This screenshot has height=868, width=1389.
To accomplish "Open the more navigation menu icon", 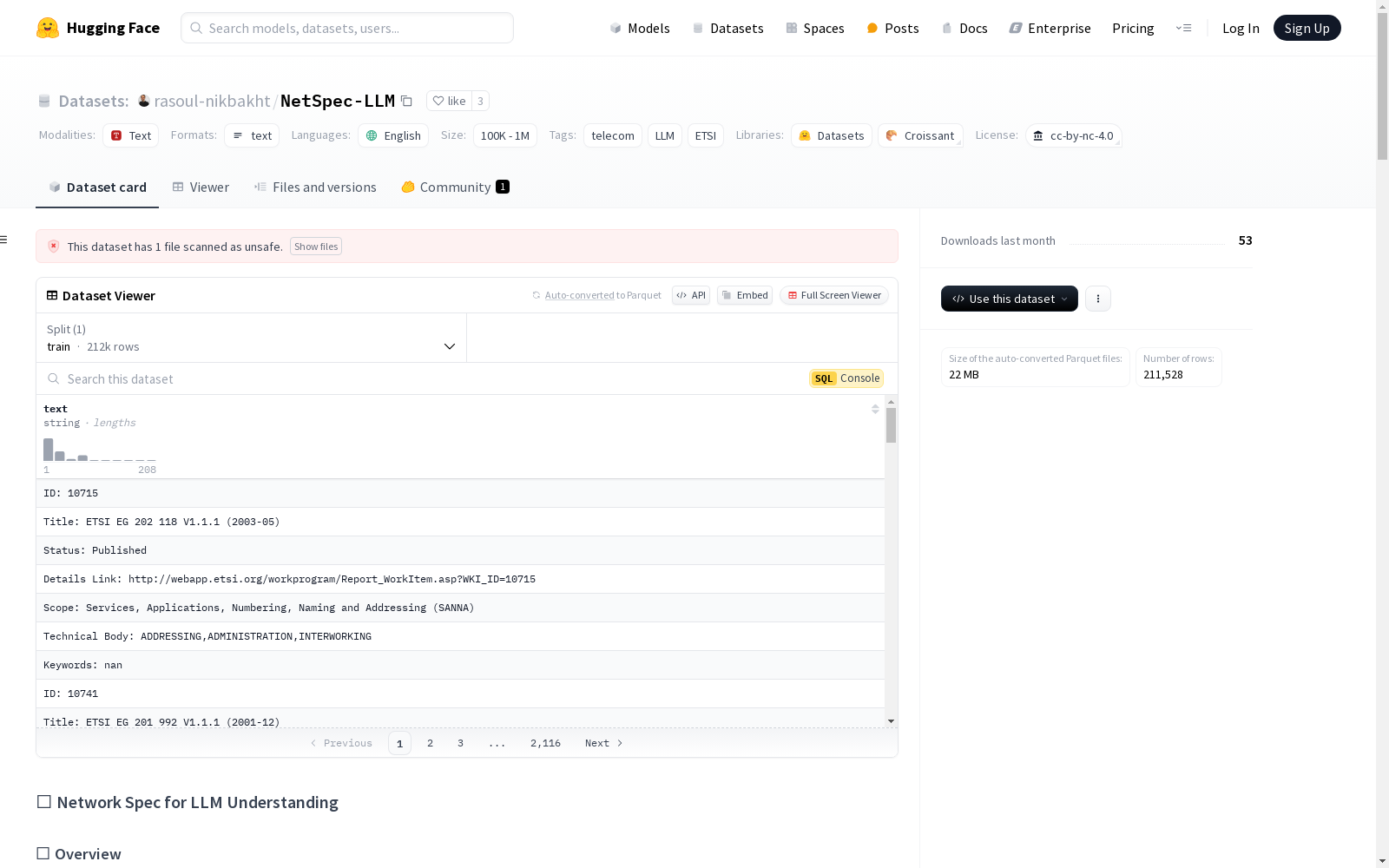I will point(1183,28).
